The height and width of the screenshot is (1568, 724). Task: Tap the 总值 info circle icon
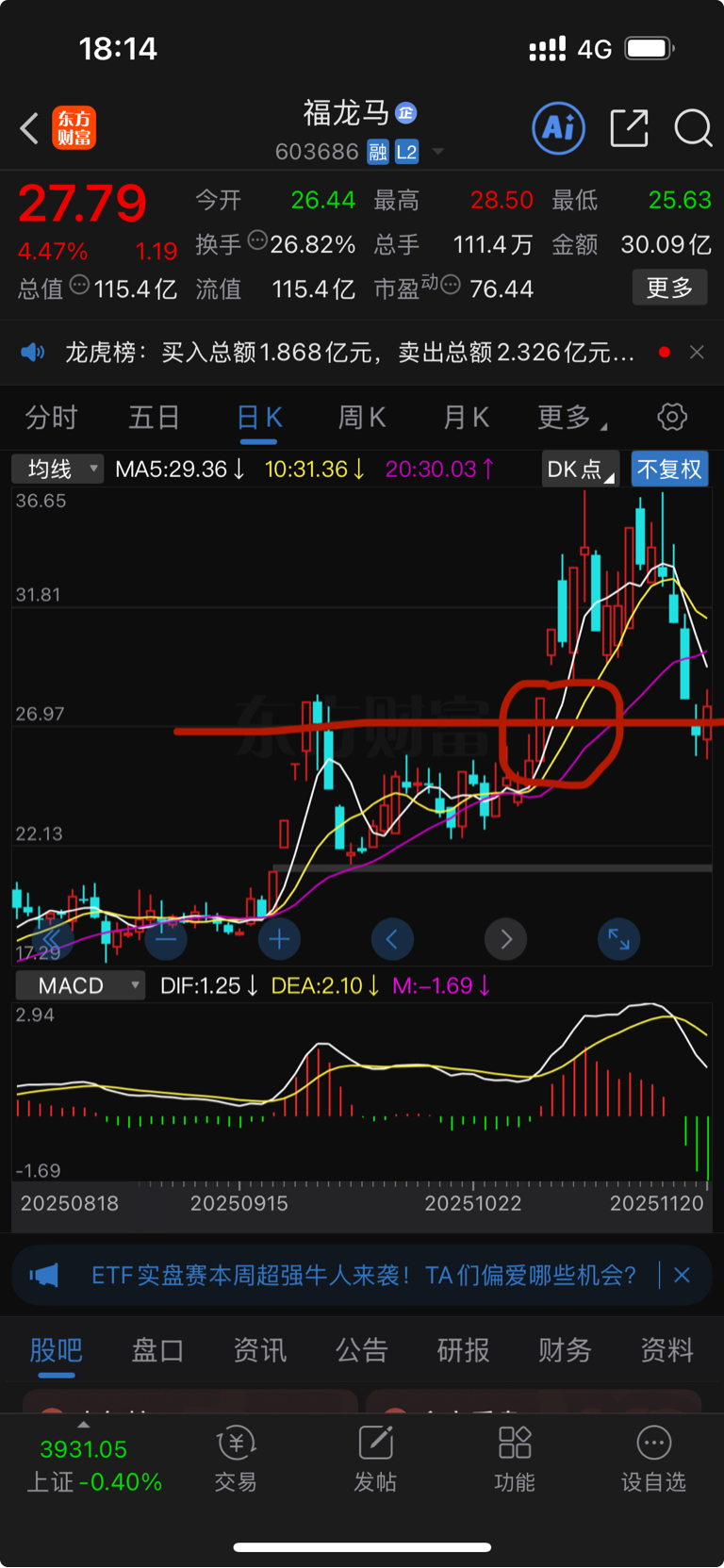79,285
